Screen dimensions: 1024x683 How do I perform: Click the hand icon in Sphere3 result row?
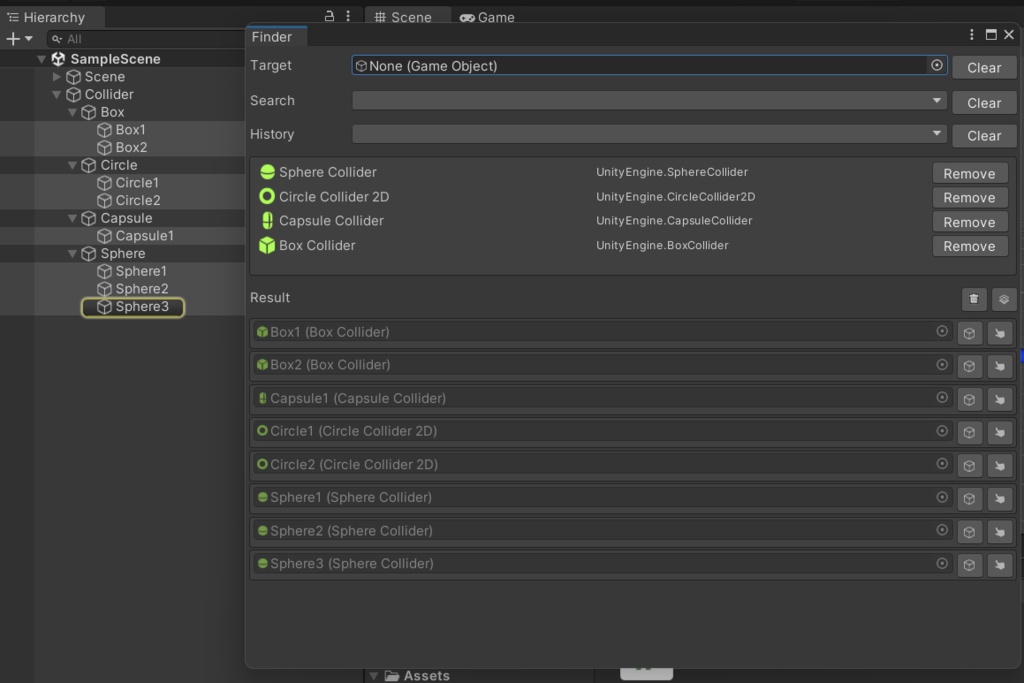tap(1000, 565)
